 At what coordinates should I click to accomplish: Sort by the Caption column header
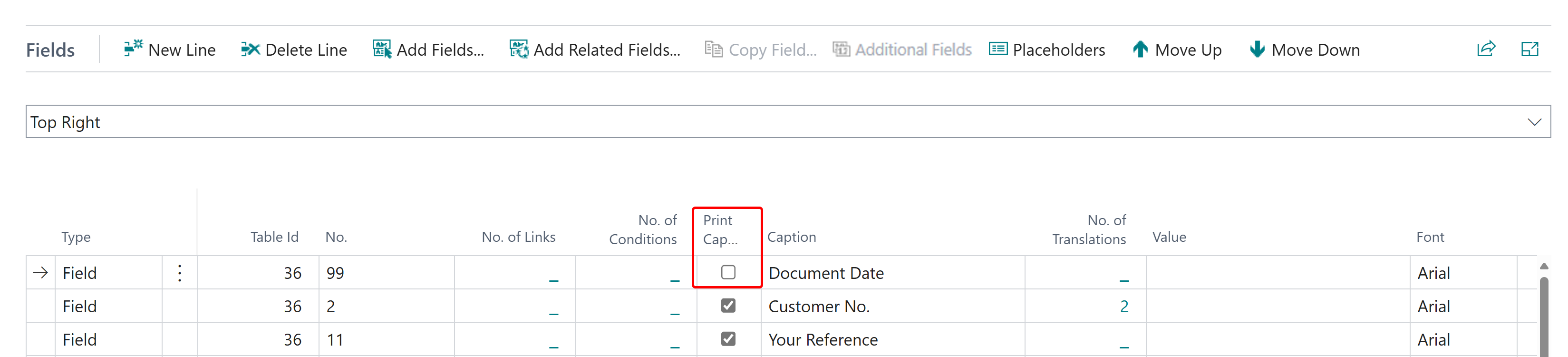791,237
